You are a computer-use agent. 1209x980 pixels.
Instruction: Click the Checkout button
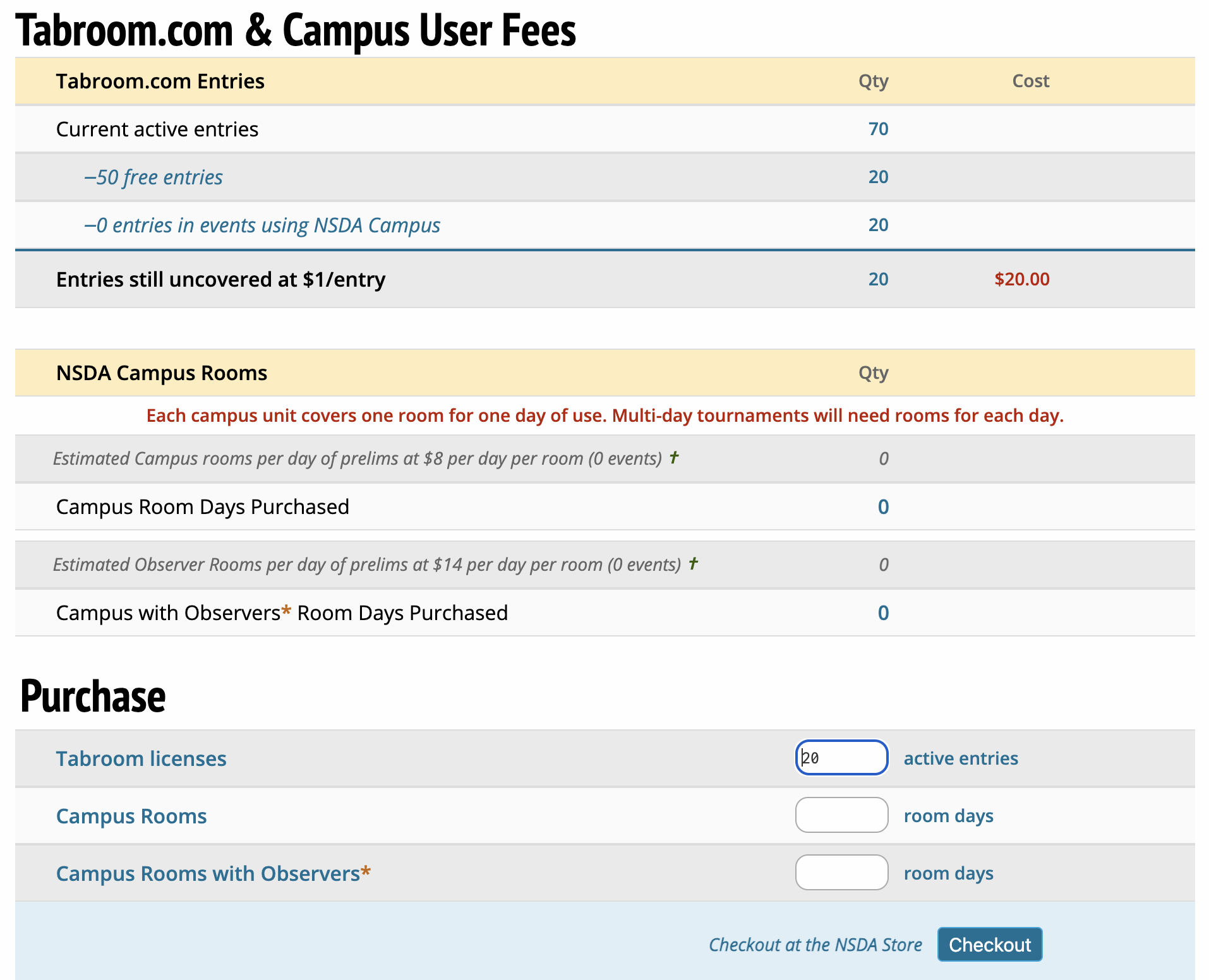point(989,945)
